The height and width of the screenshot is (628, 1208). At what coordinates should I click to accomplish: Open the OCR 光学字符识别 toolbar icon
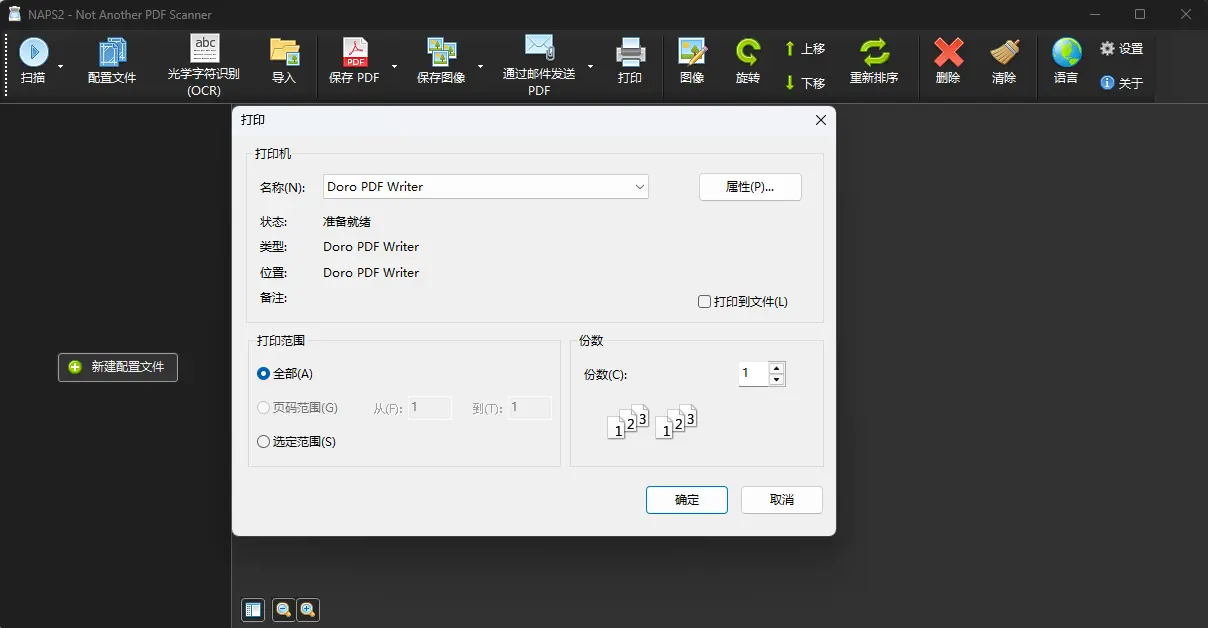(204, 48)
